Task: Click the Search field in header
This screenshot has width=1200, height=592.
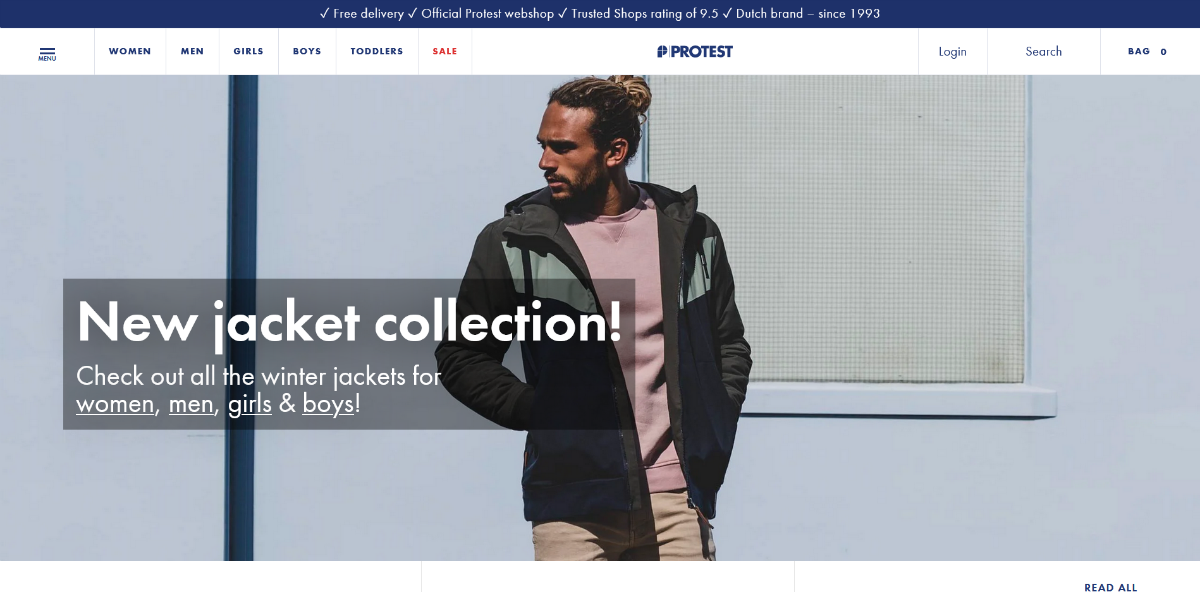Action: pos(1044,51)
